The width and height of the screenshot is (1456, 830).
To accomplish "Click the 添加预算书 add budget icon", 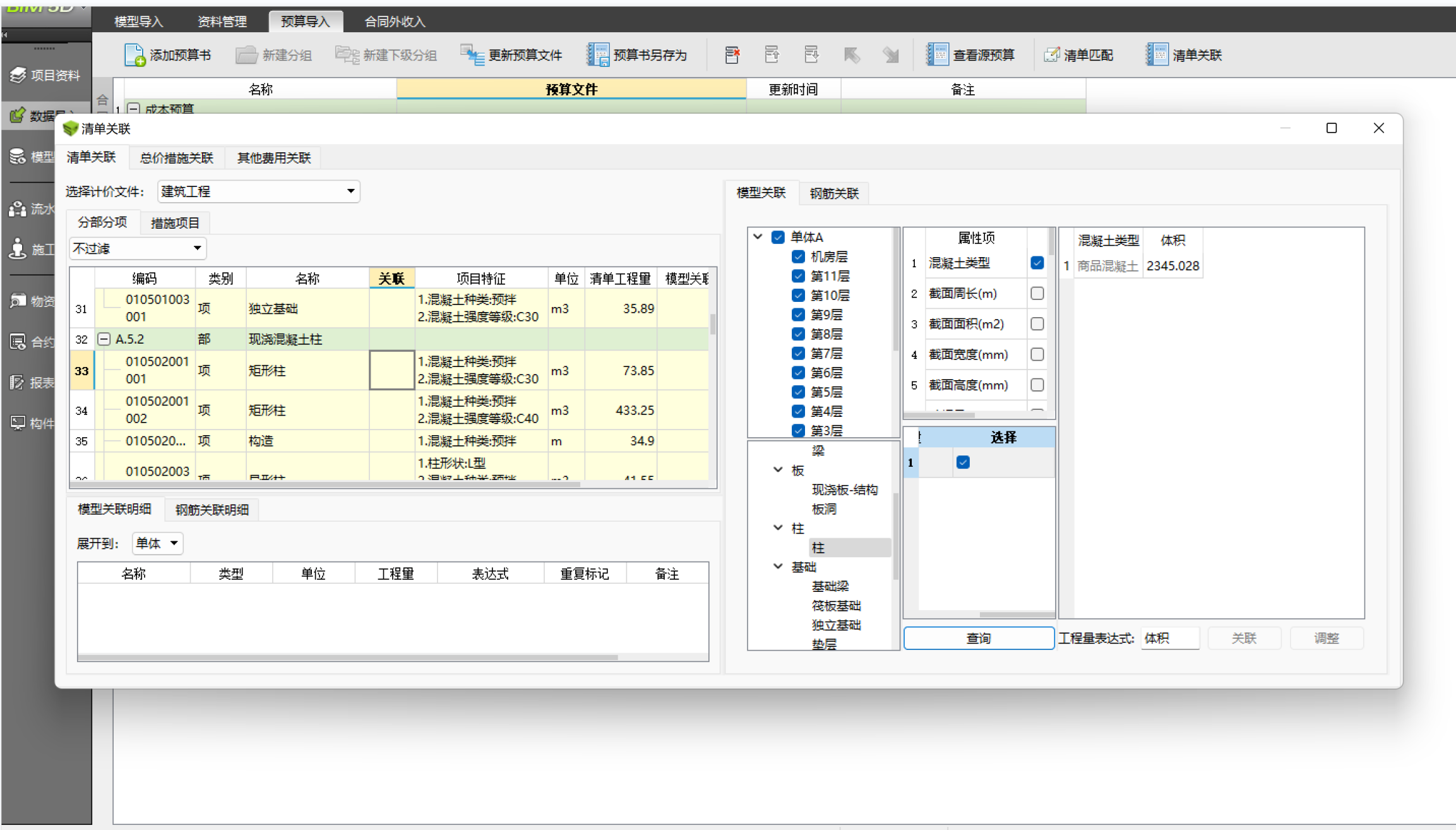I will coord(134,55).
